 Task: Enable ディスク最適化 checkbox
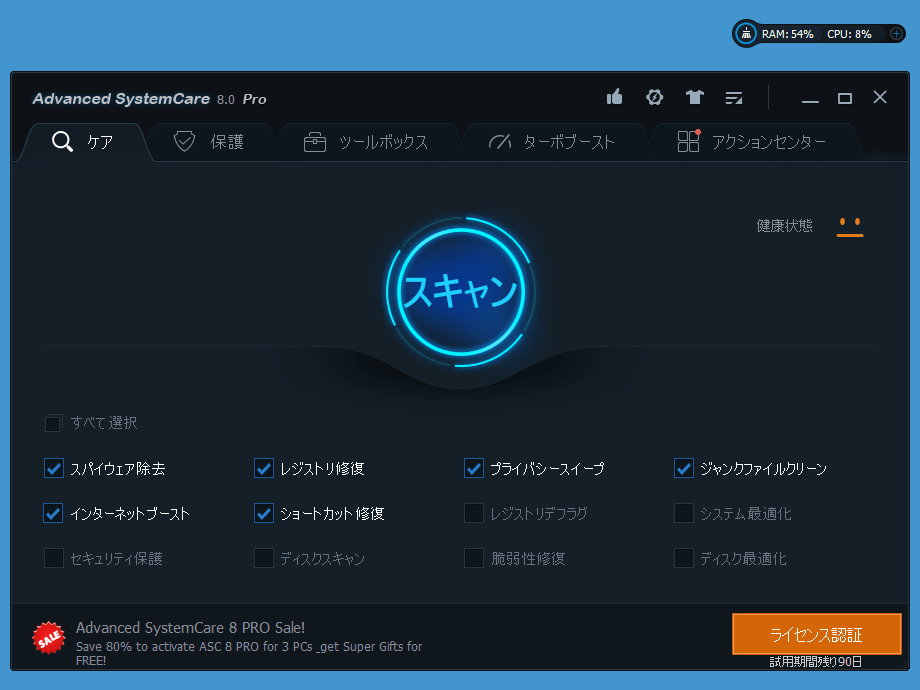[x=684, y=558]
